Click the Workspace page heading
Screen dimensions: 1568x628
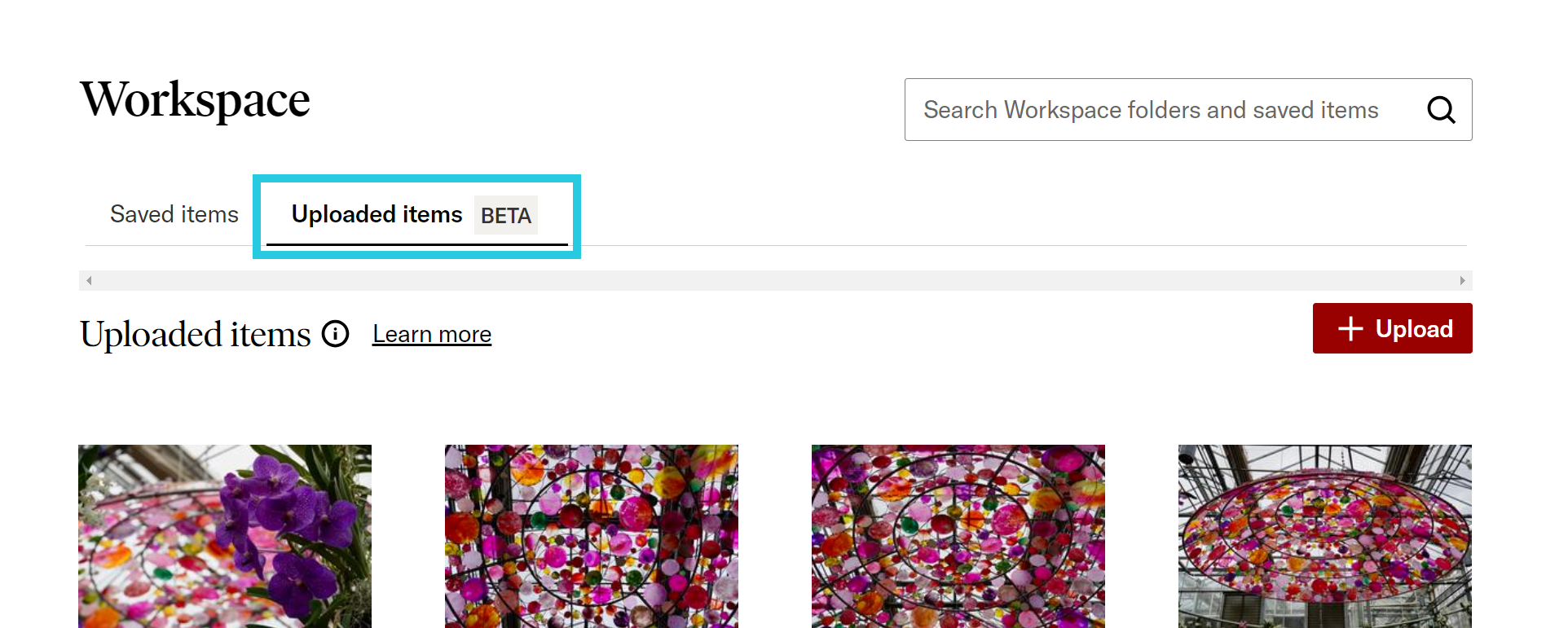[x=195, y=100]
